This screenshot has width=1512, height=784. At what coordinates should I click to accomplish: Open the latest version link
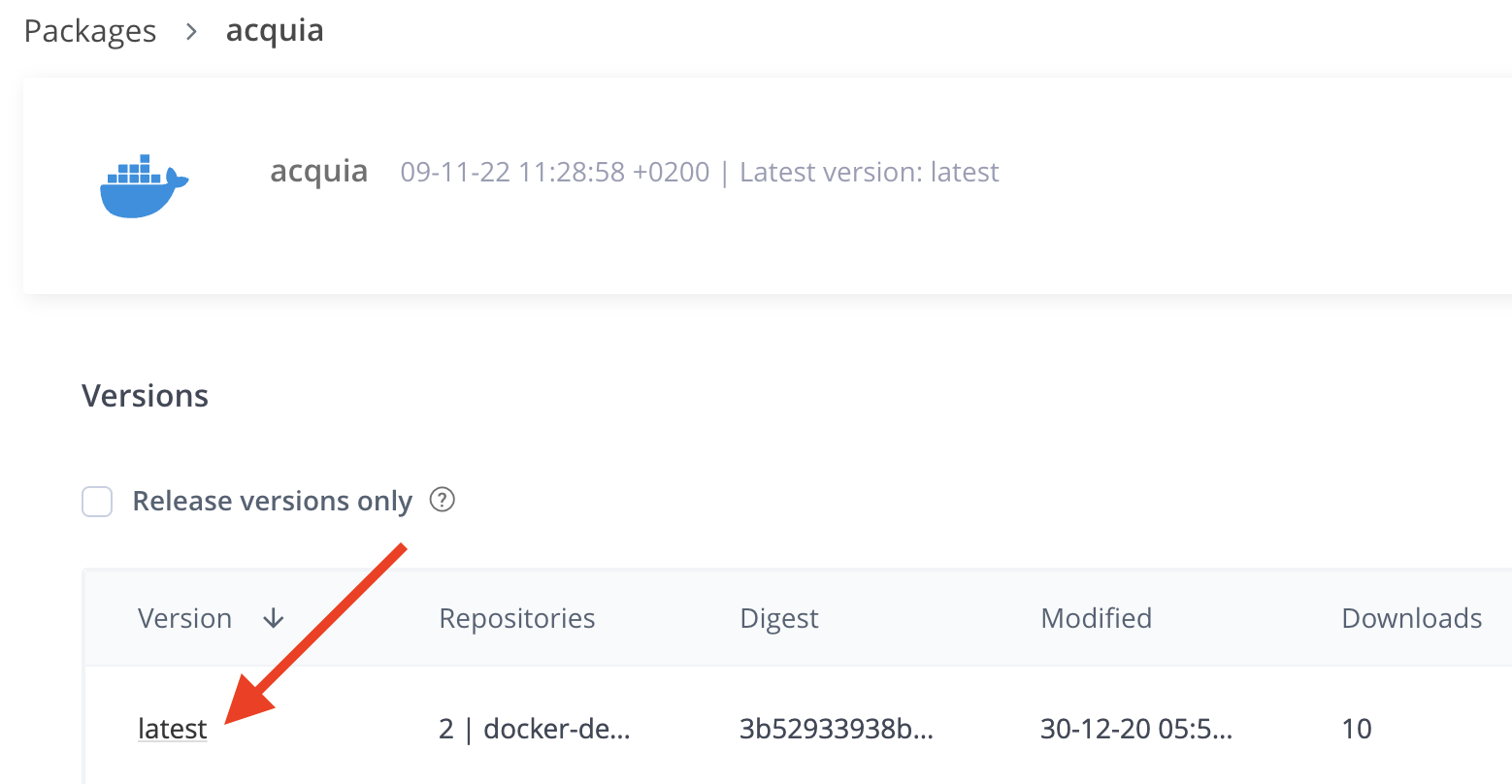coord(173,729)
